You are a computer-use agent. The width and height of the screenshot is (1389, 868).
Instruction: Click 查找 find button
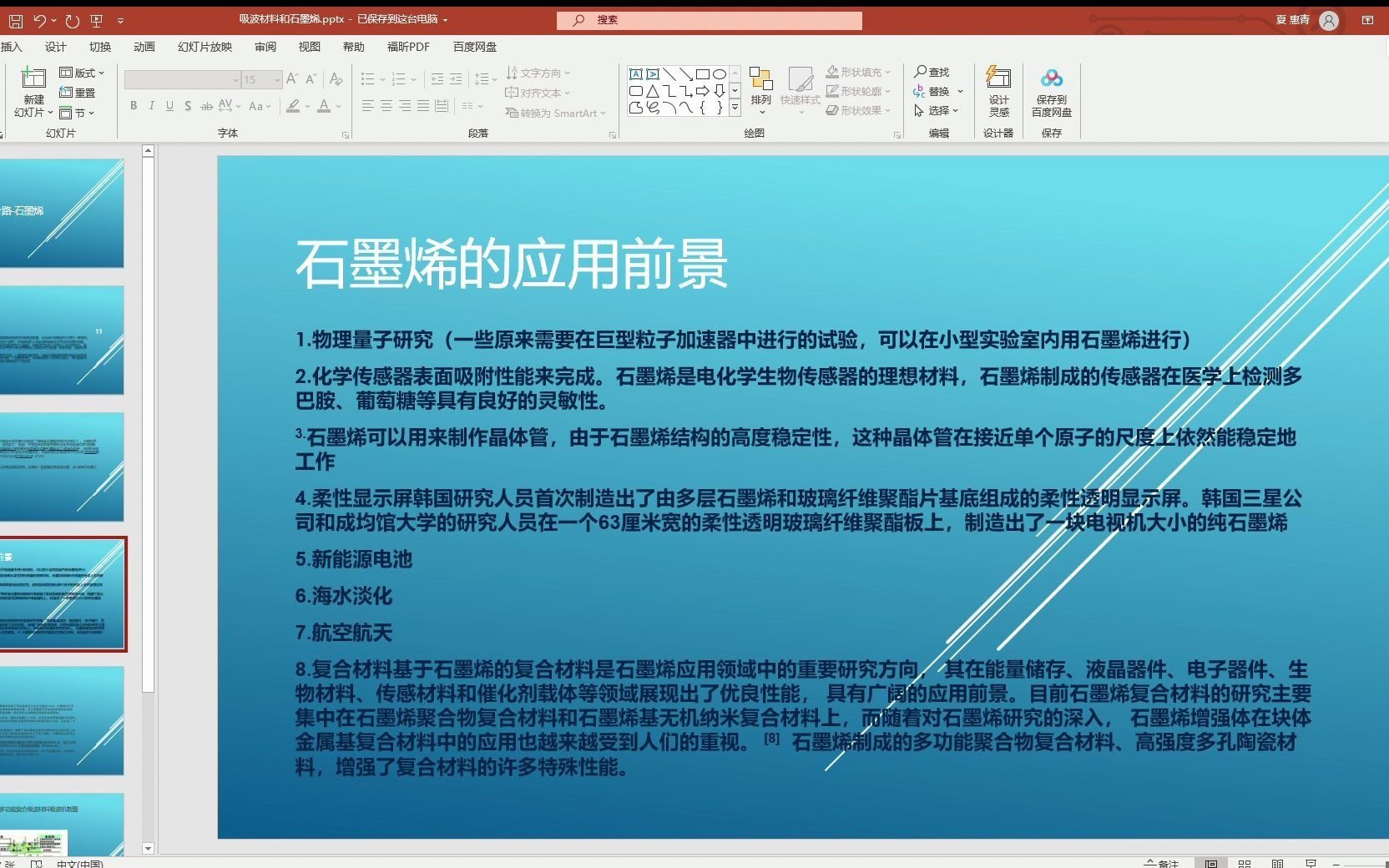[x=932, y=73]
